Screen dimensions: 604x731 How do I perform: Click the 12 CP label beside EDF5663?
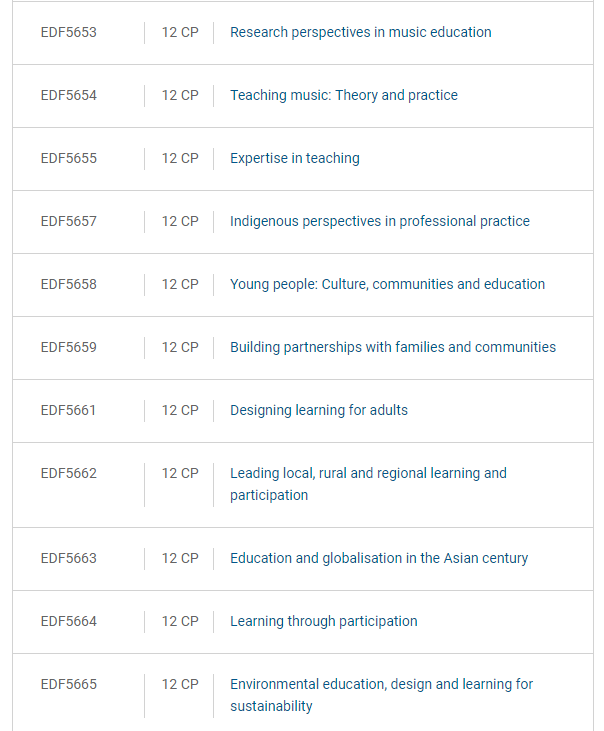pyautogui.click(x=180, y=558)
